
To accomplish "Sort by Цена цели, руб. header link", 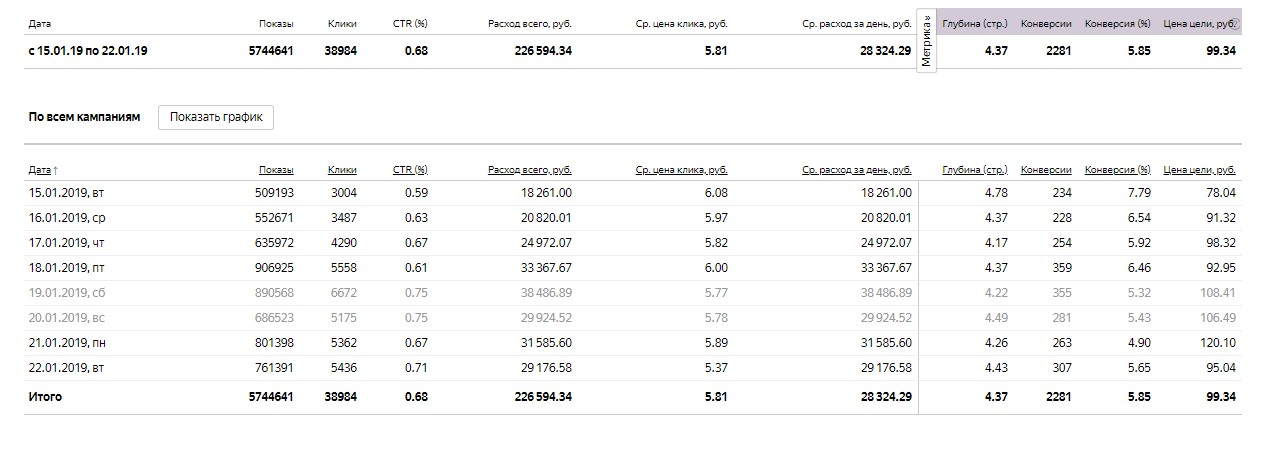I will (1200, 170).
